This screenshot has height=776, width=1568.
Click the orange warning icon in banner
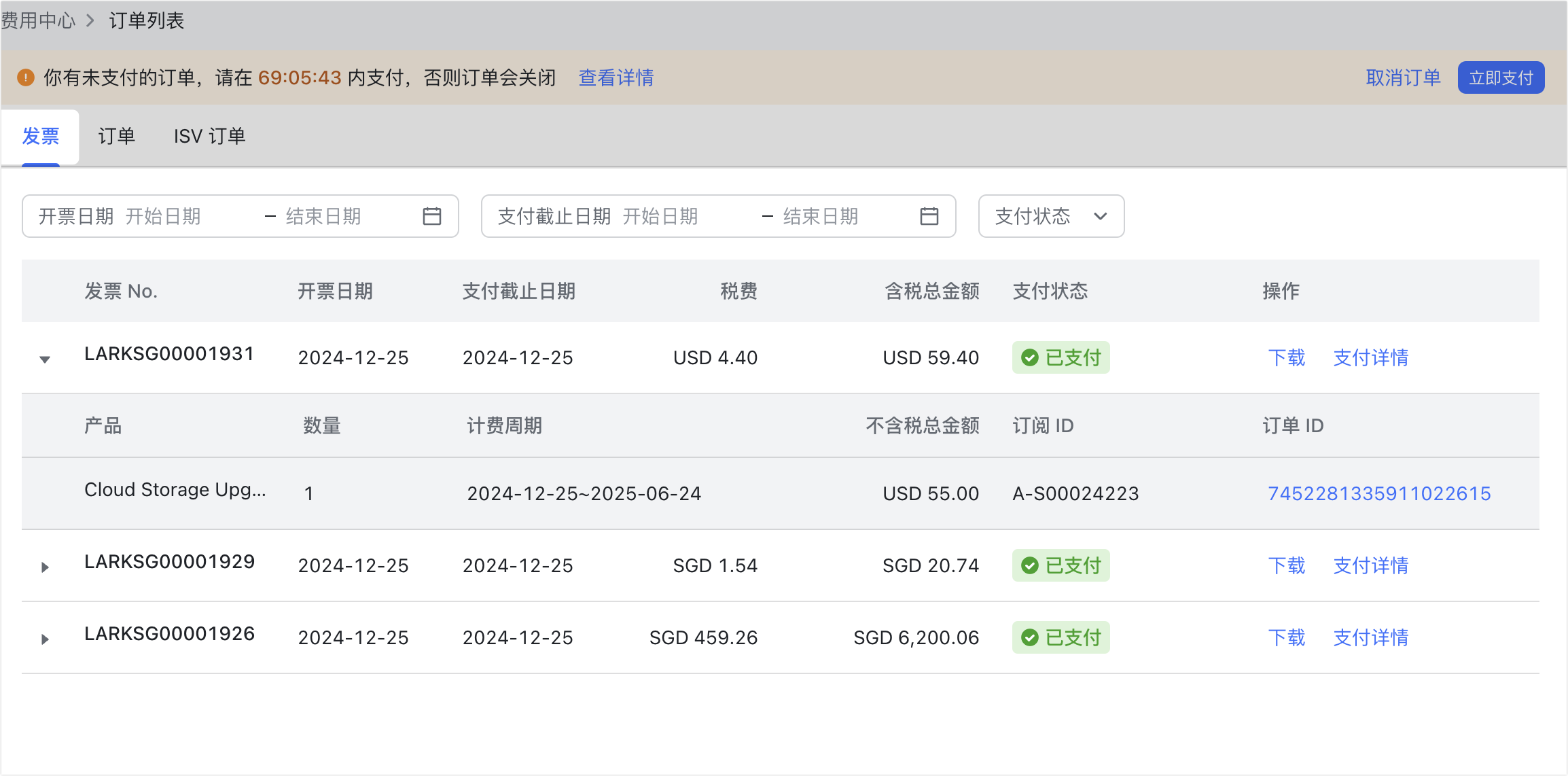(x=26, y=77)
